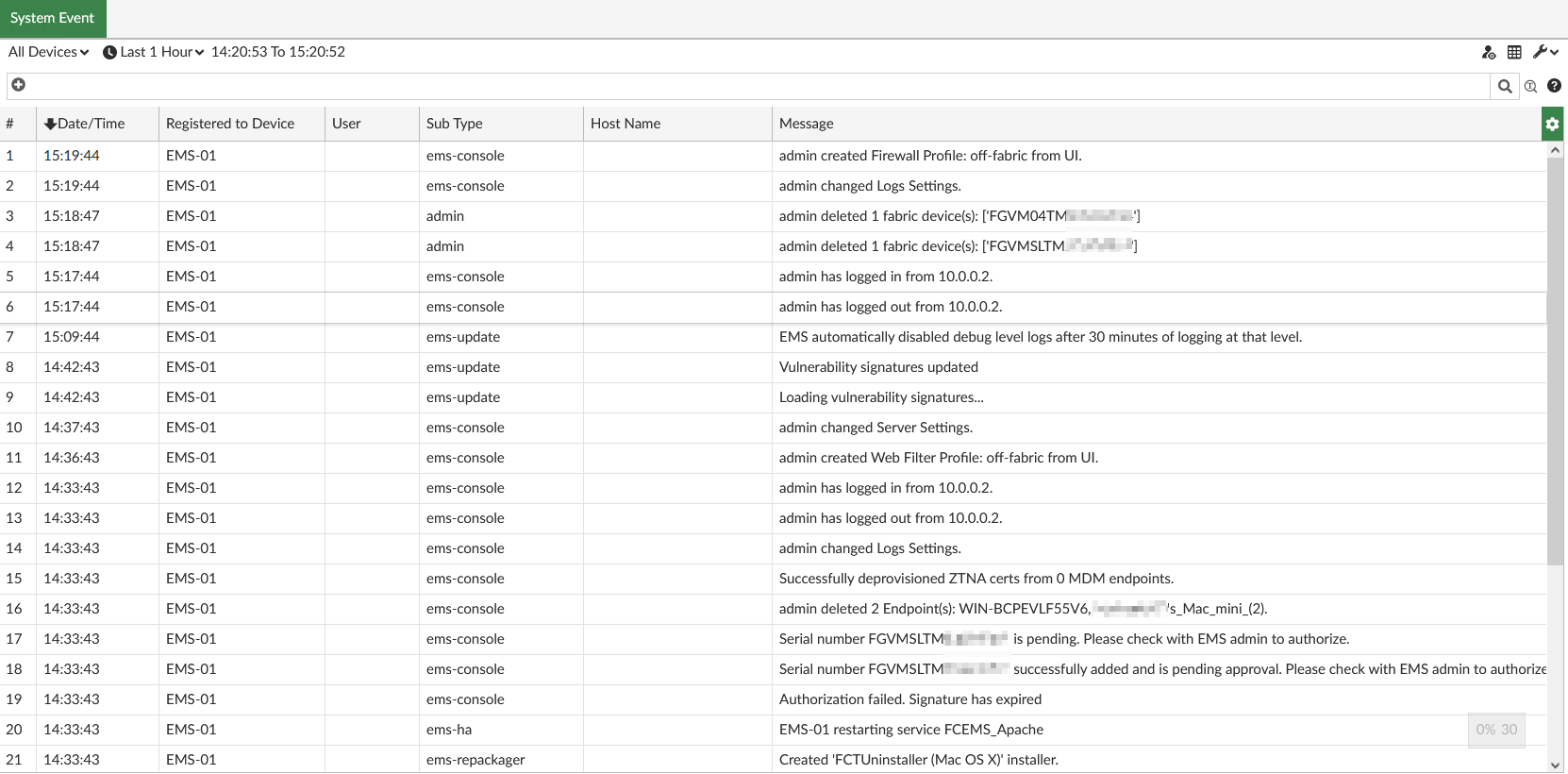Open help via the question mark icon
Image resolution: width=1568 pixels, height=774 pixels.
(1554, 86)
